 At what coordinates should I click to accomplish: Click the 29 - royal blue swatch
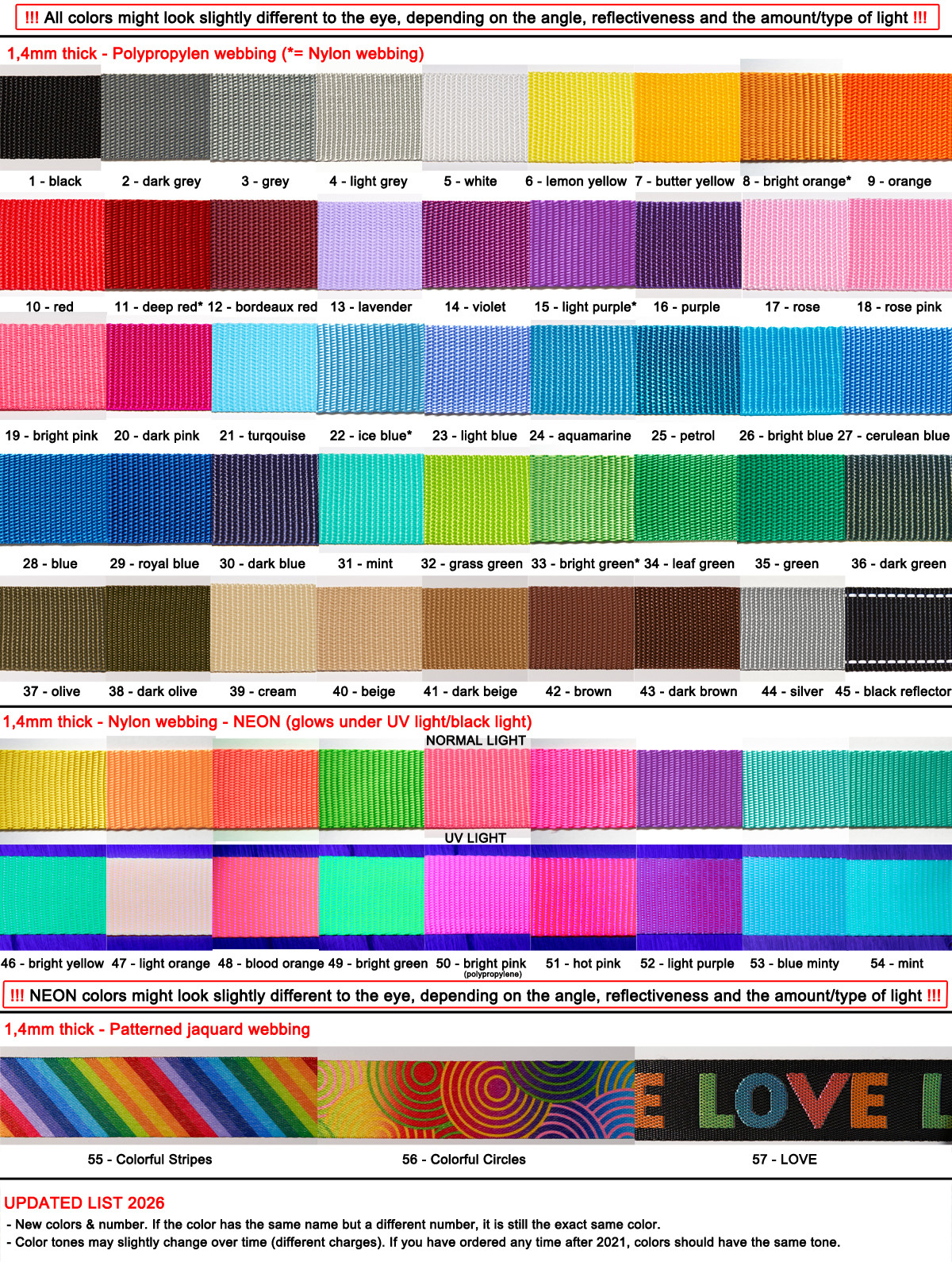[x=159, y=499]
